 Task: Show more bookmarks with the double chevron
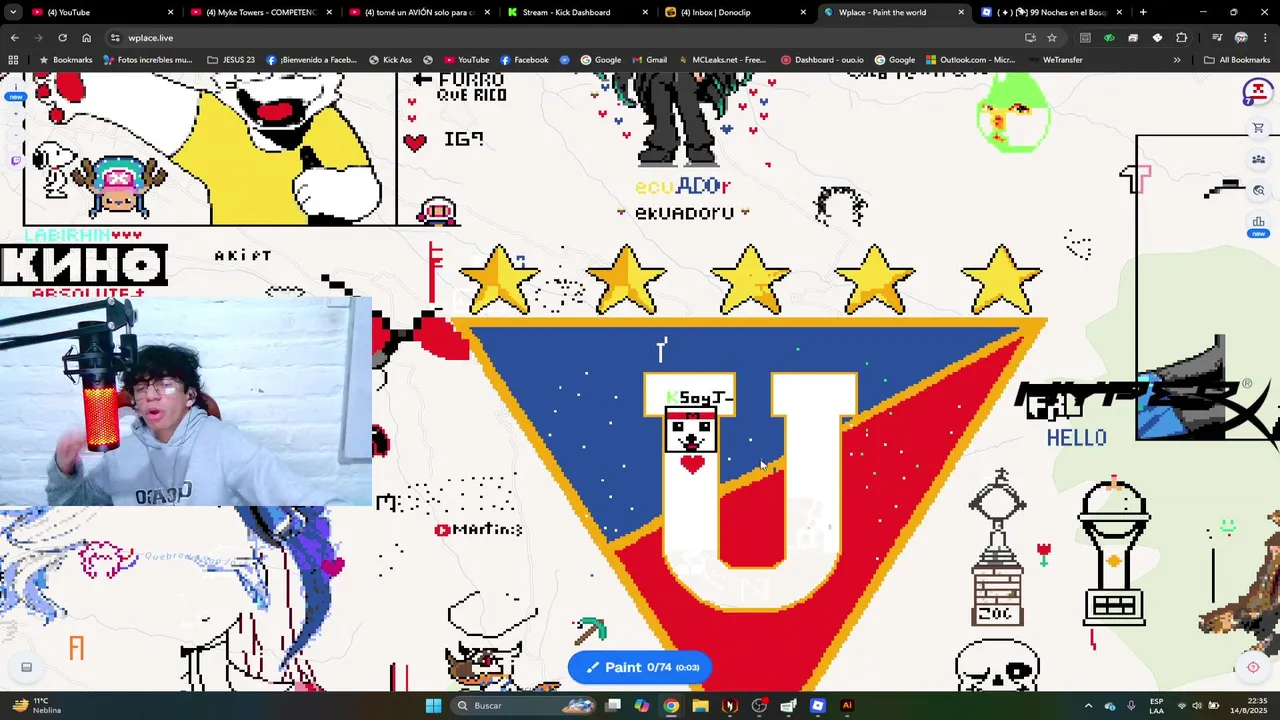pos(1177,60)
